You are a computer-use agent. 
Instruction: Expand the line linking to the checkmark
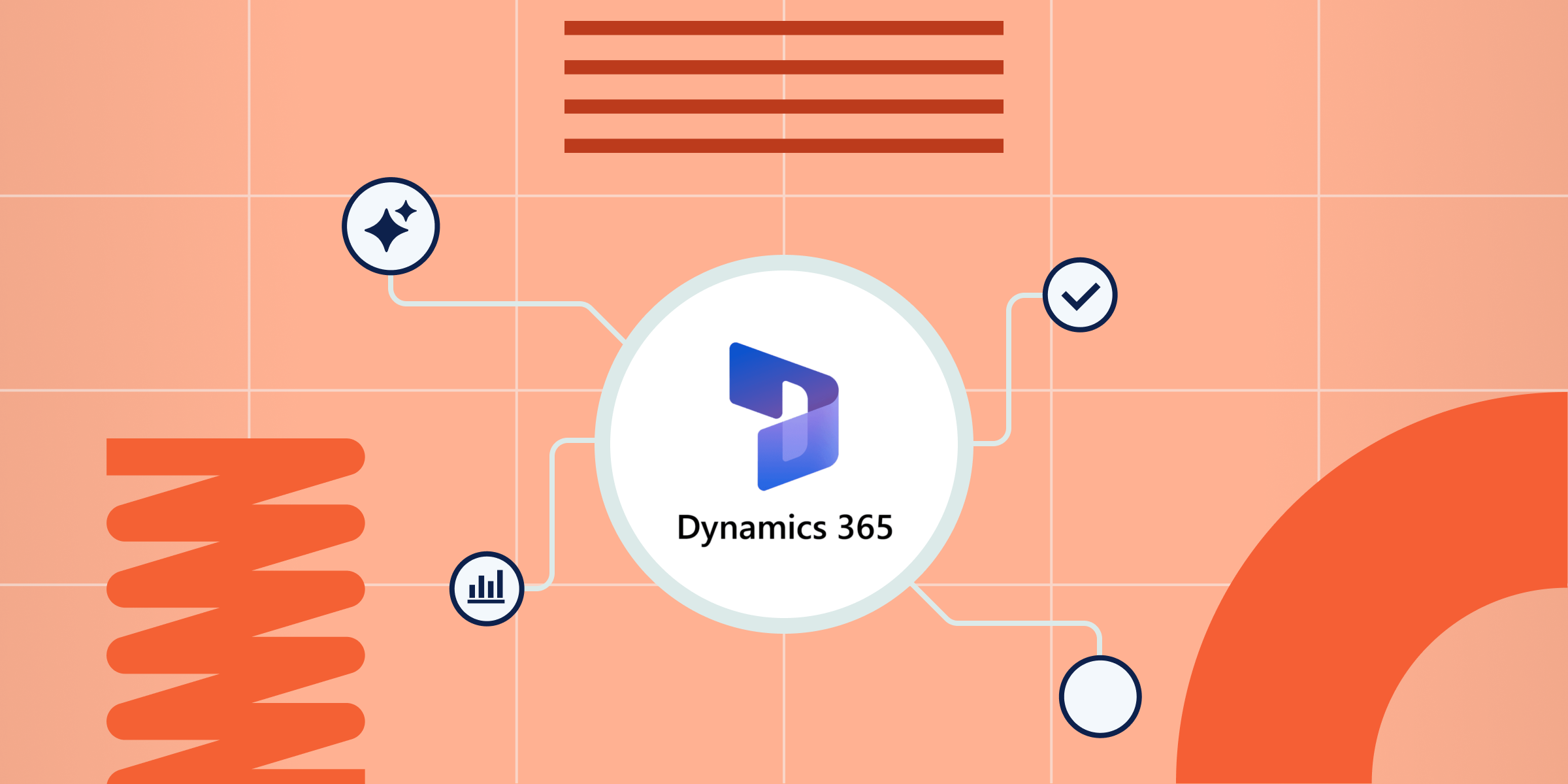click(x=1009, y=366)
